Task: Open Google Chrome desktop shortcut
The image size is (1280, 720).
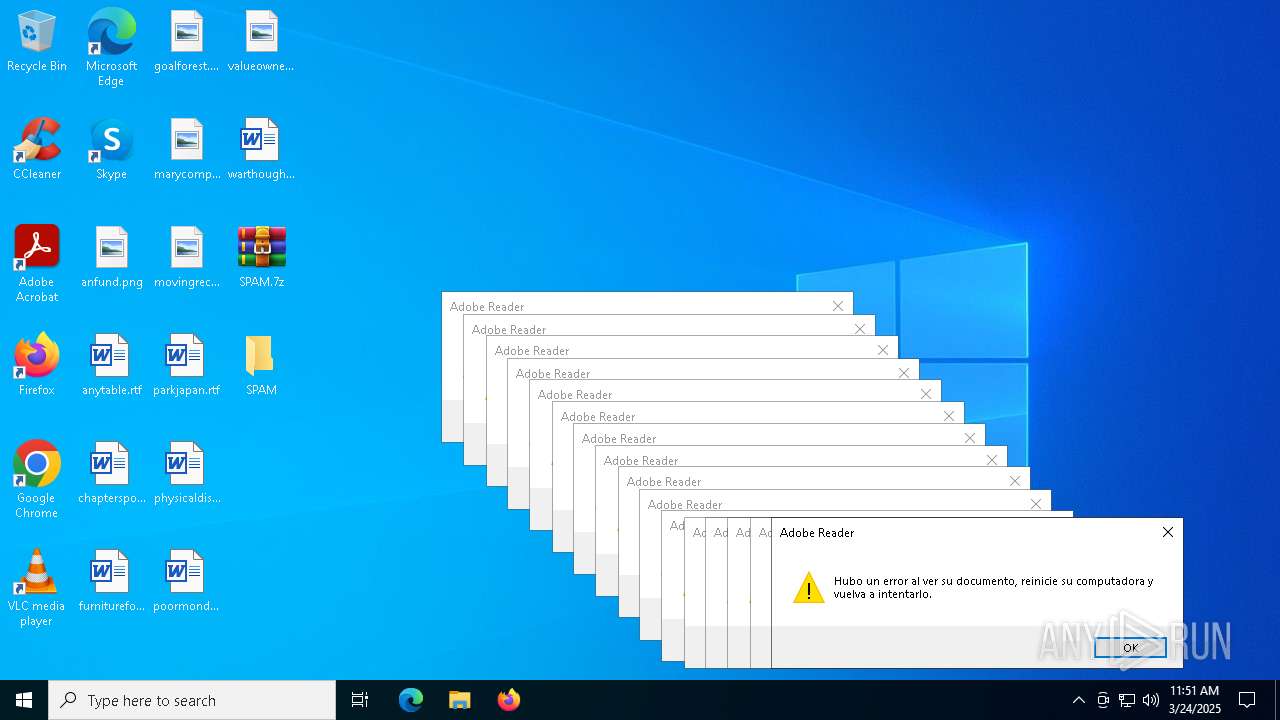Action: coord(37,480)
